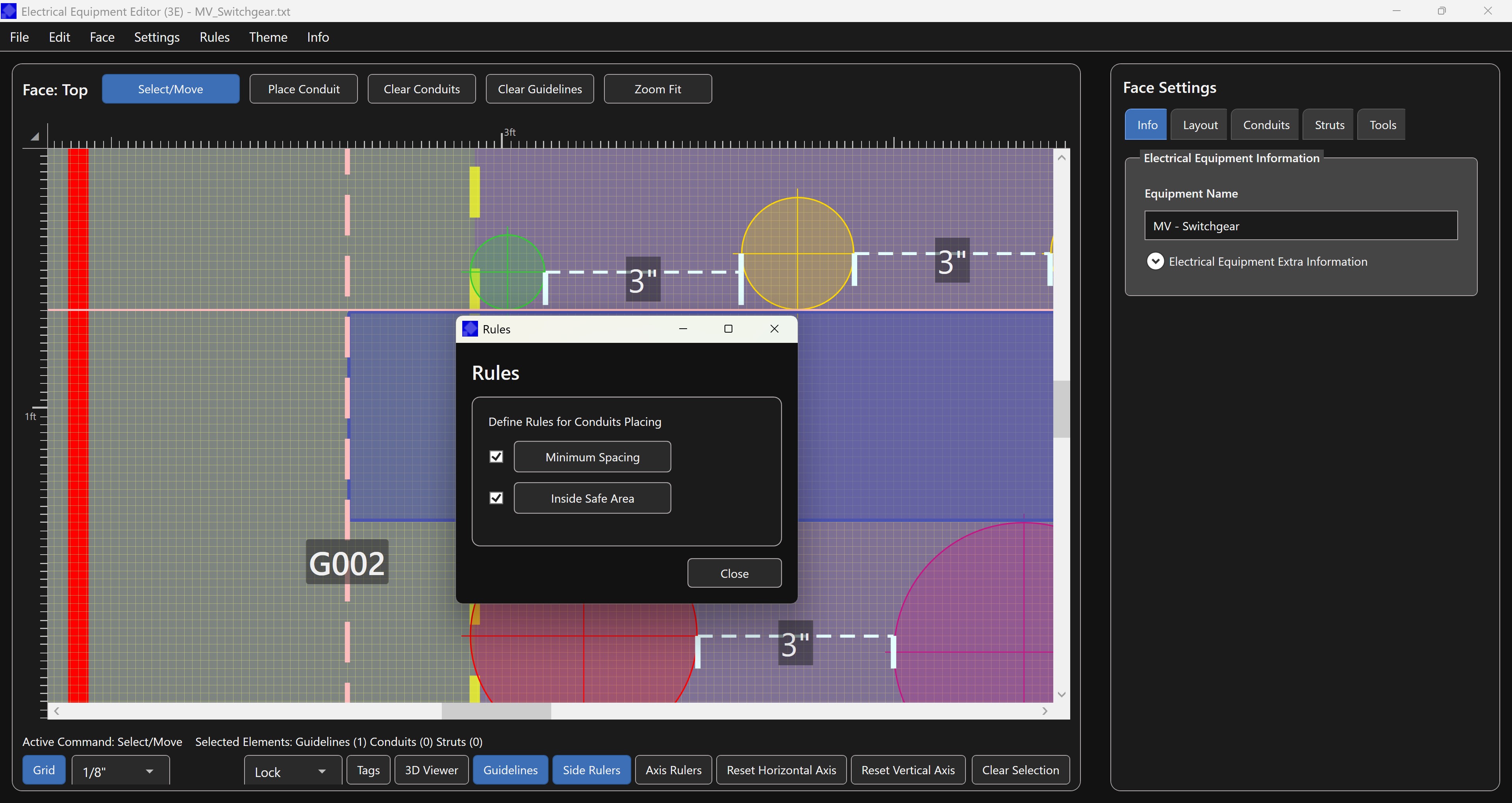Close the Rules dialog with Close button

click(x=734, y=573)
